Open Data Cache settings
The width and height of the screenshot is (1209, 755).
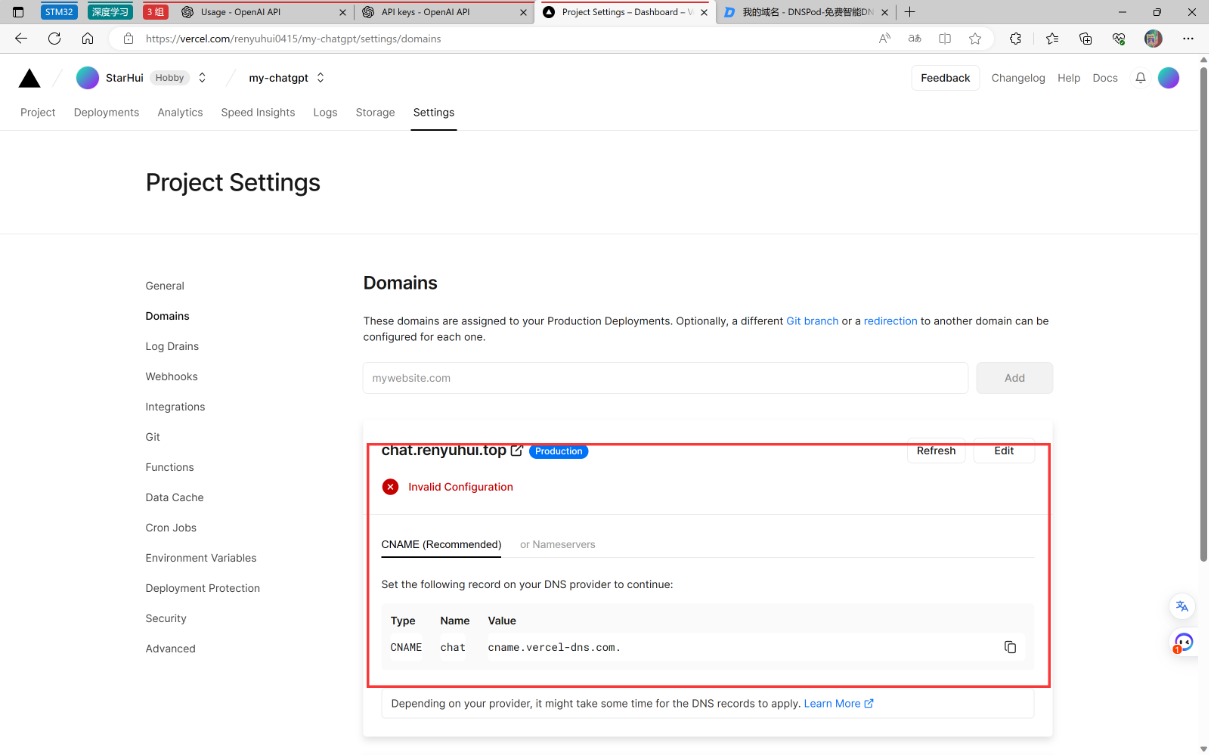[174, 498]
